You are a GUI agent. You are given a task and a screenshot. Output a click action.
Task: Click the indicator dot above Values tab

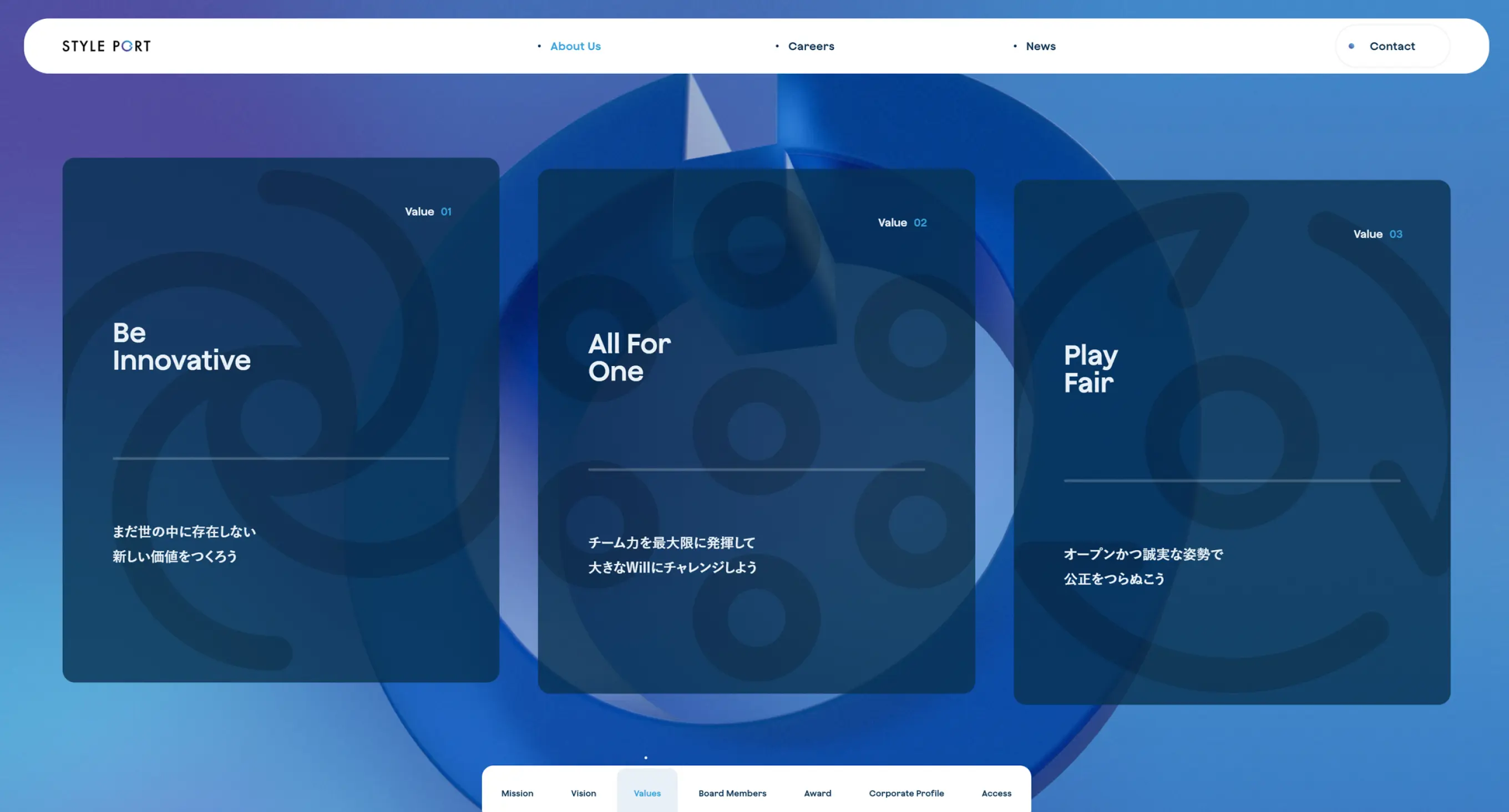click(646, 758)
